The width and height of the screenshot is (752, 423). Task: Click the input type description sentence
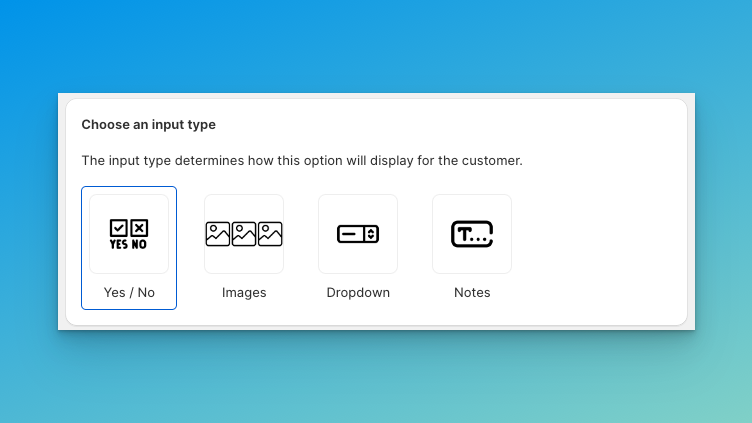tap(301, 160)
